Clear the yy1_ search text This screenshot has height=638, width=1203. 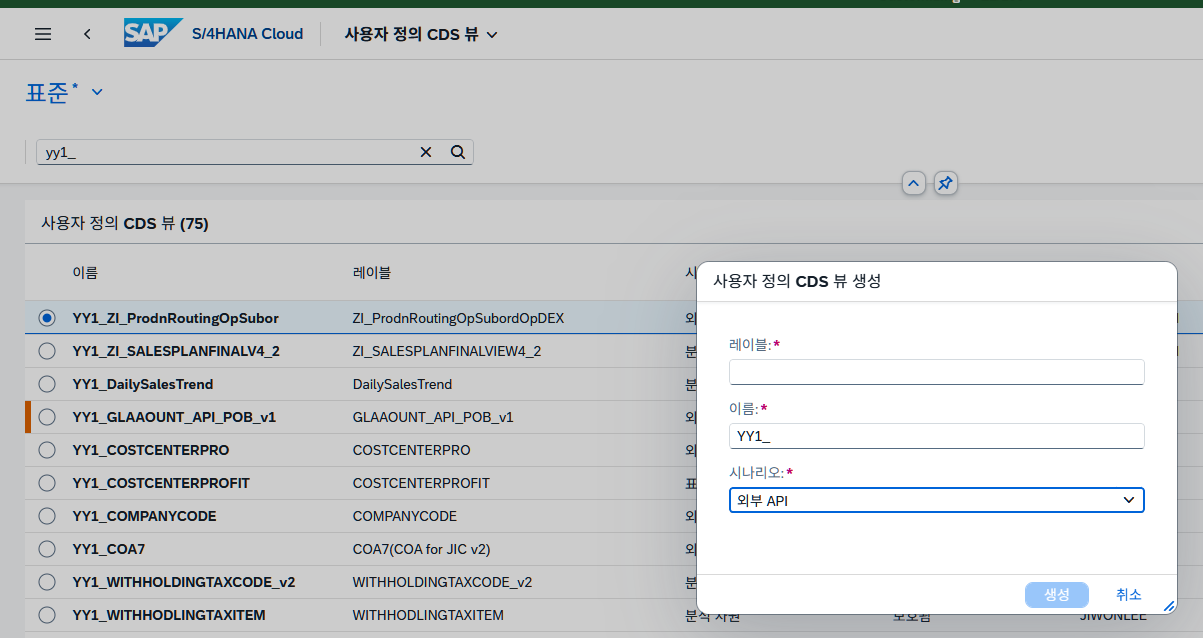click(426, 152)
